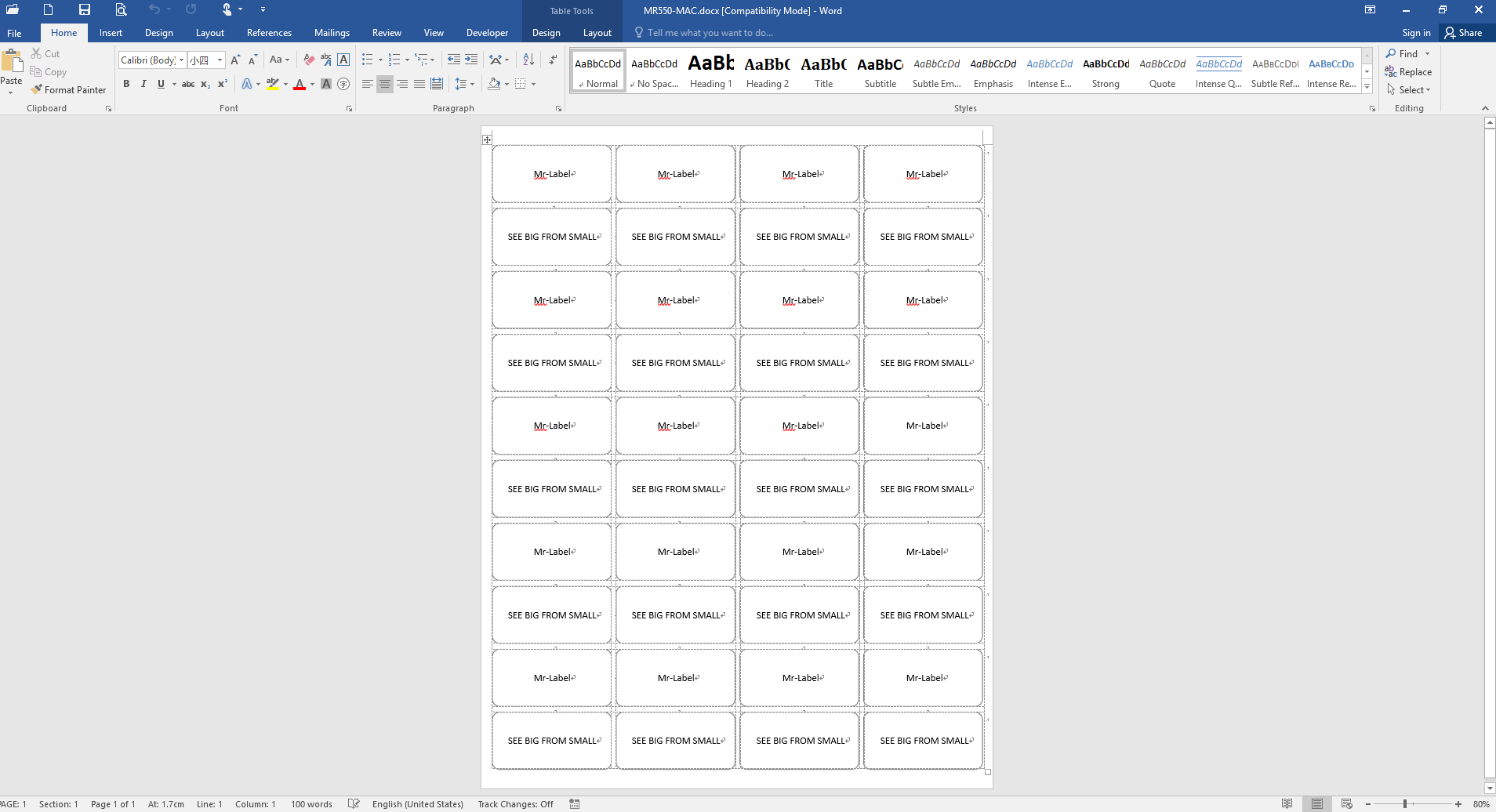Click the table move handle at top-left
Viewport: 1496px width, 812px height.
[487, 140]
